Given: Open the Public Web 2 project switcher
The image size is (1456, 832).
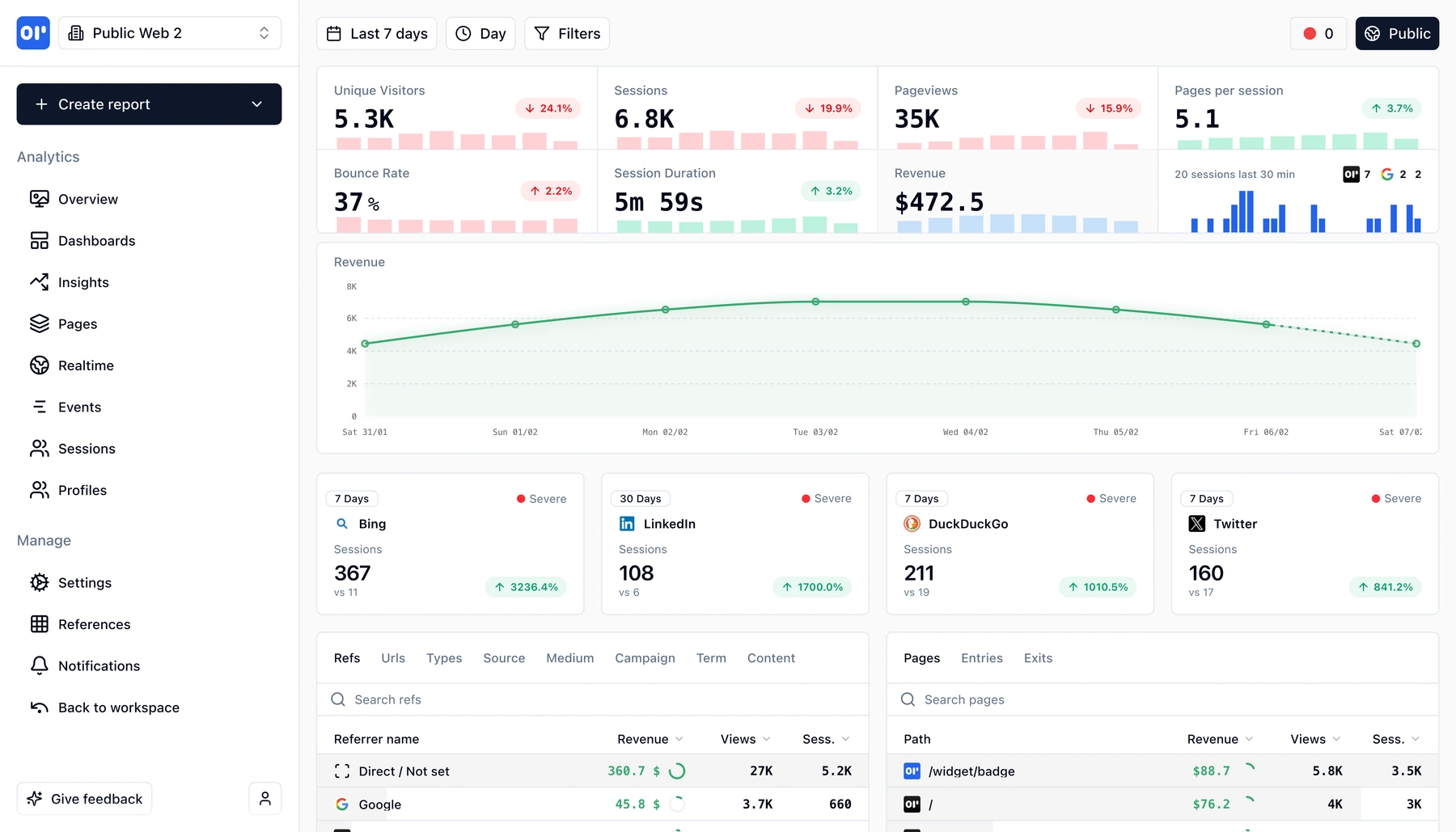Looking at the screenshot, I should pos(170,32).
